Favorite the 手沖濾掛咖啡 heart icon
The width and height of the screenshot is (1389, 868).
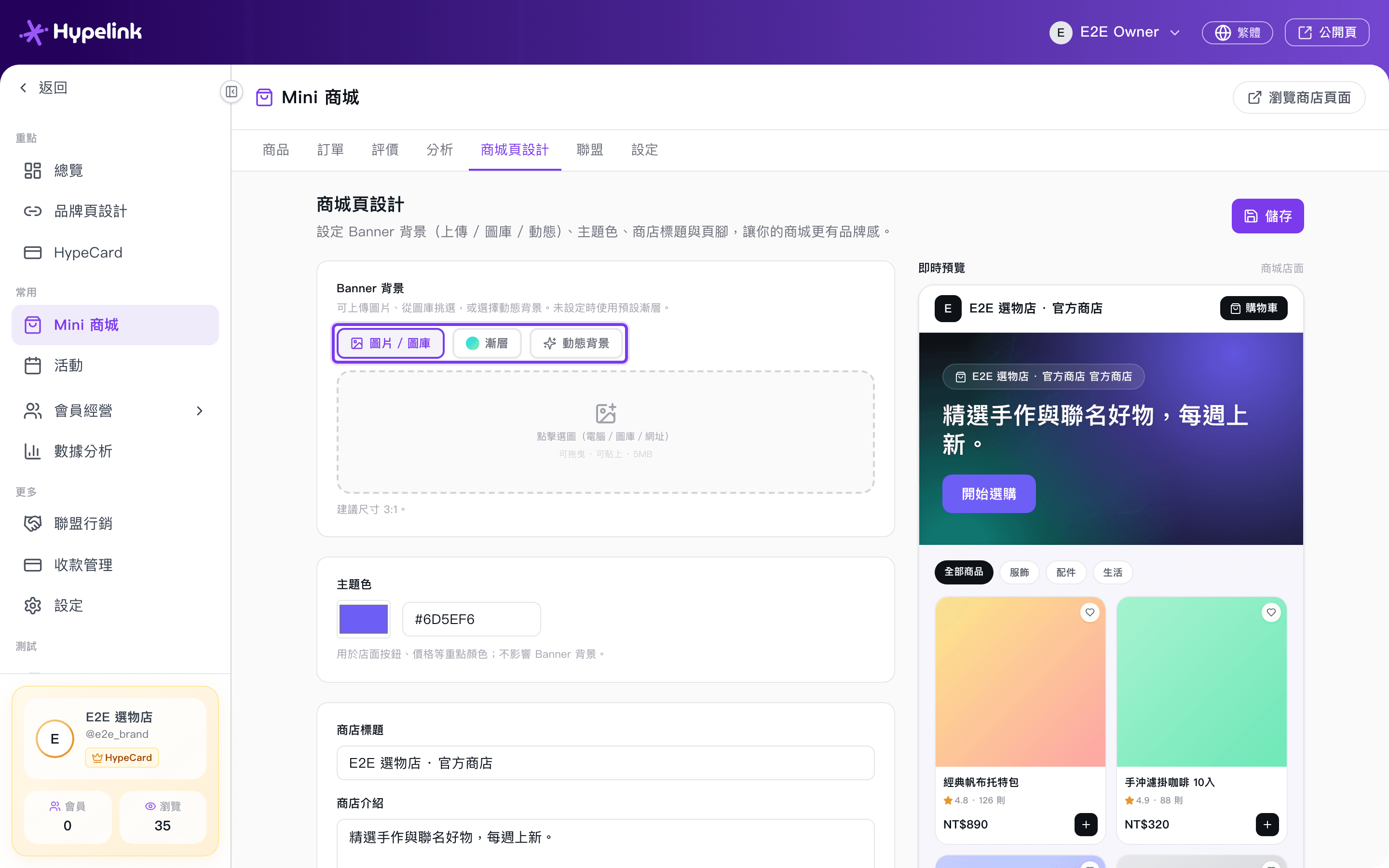(x=1271, y=612)
